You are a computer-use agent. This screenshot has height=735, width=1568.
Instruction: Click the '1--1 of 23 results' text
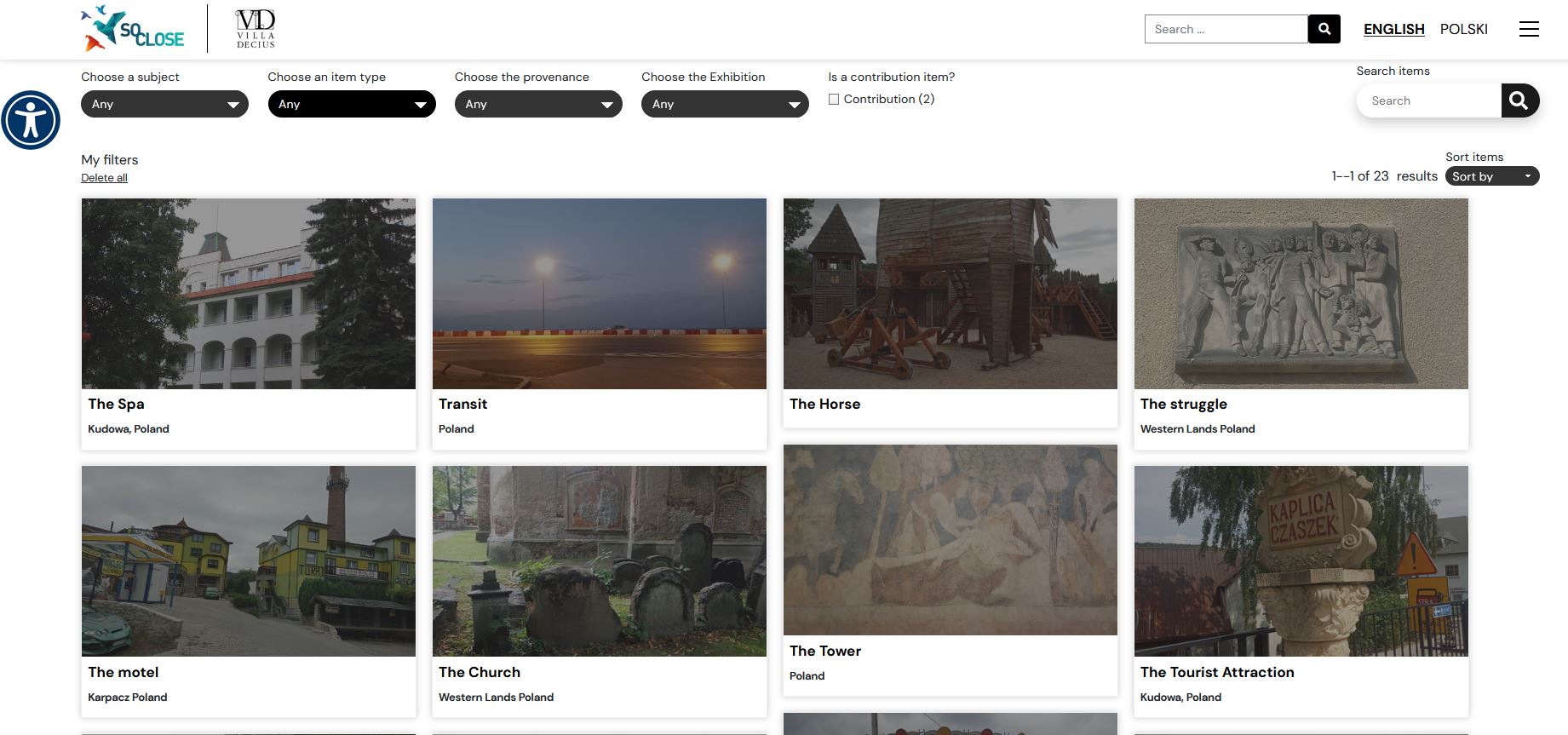point(1384,176)
